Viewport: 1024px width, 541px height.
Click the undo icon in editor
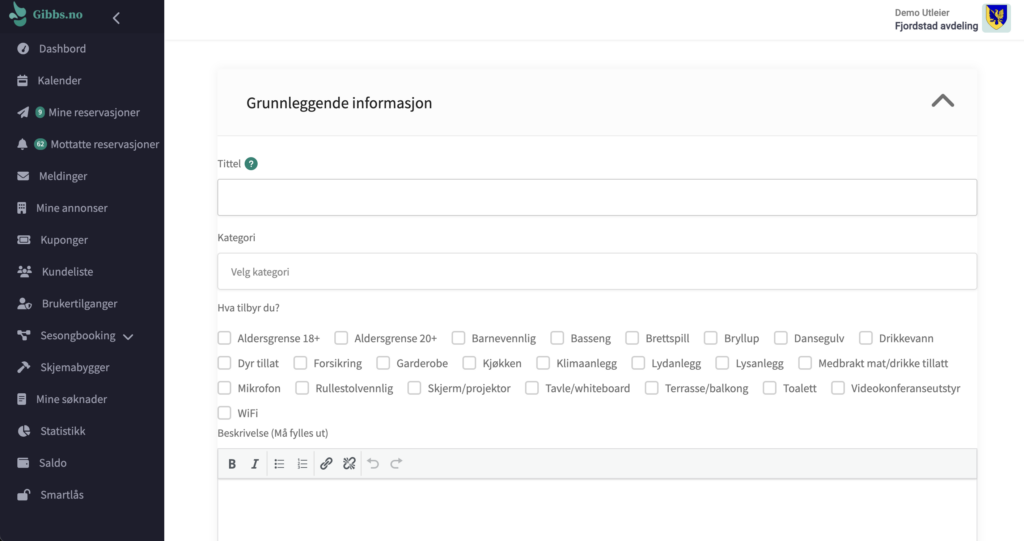373,464
